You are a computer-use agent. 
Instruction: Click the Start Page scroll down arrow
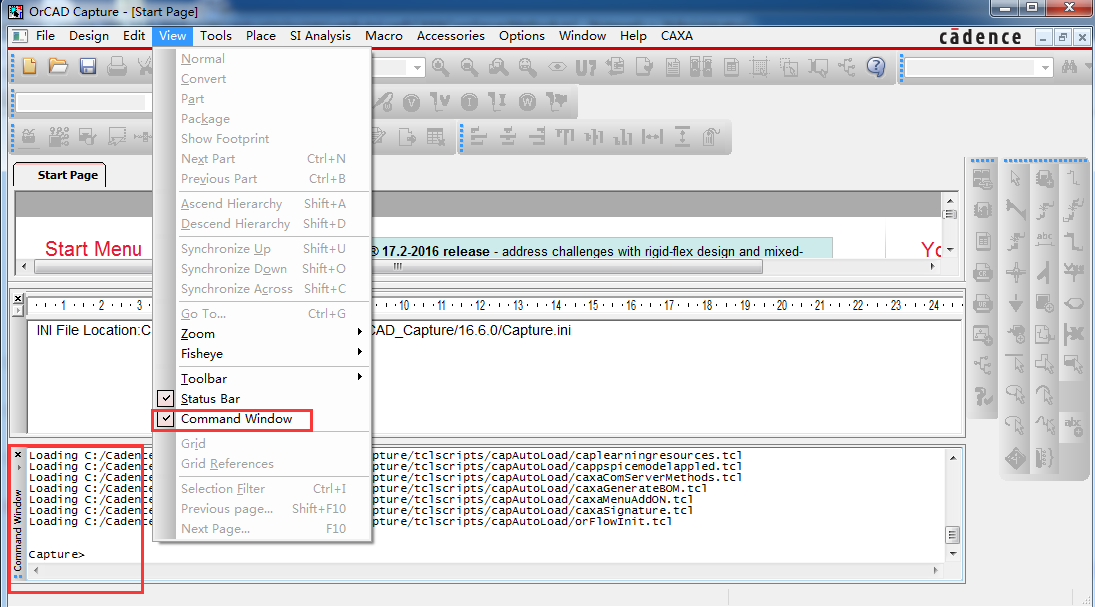[x=950, y=249]
